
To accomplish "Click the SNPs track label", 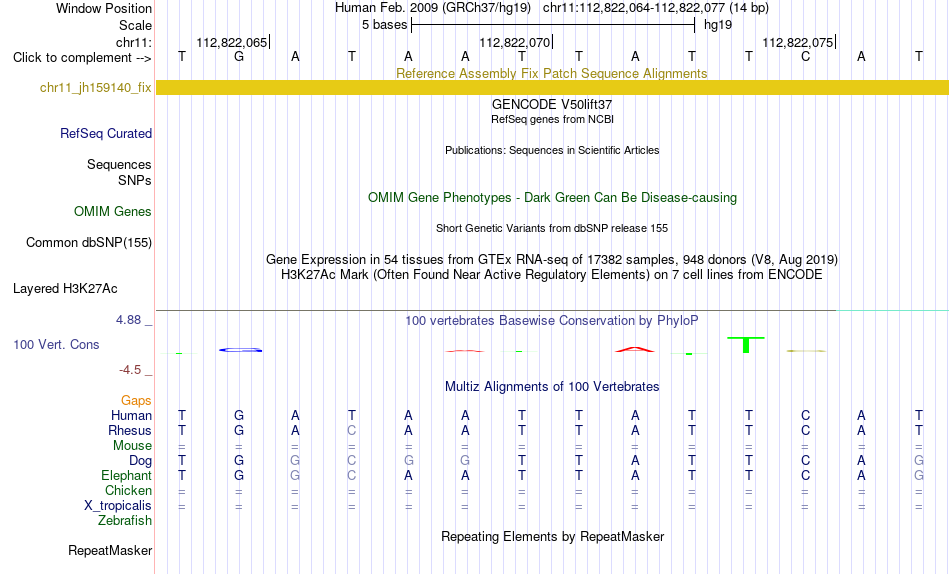I will tap(135, 181).
